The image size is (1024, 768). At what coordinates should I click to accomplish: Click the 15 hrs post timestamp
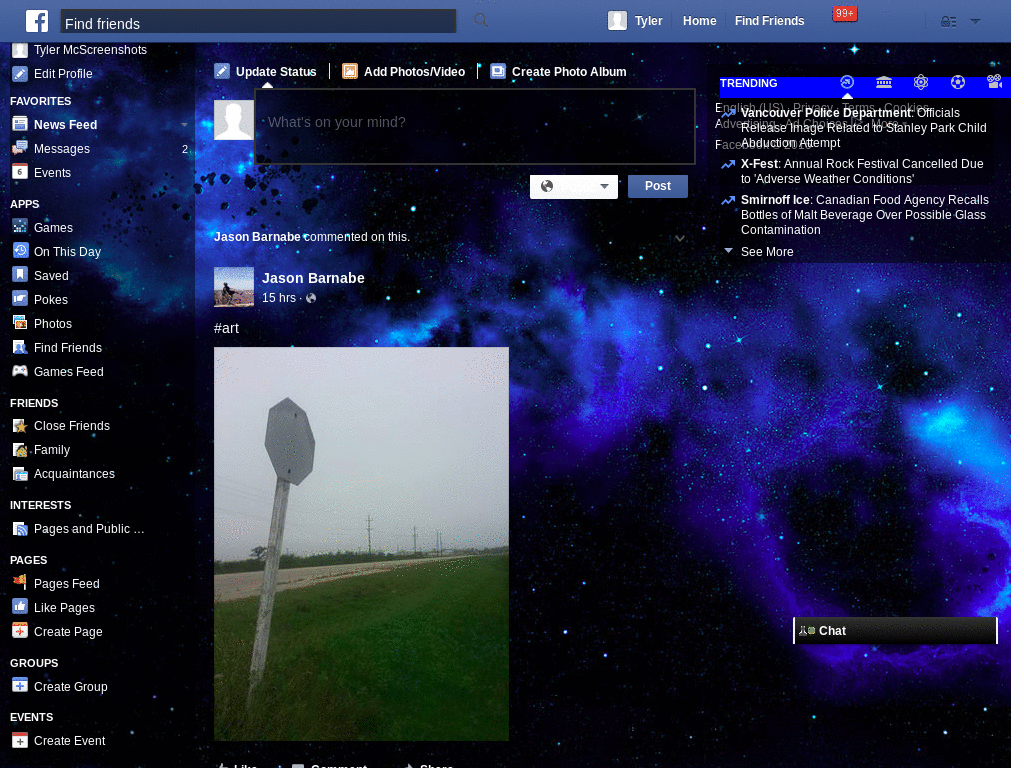279,298
